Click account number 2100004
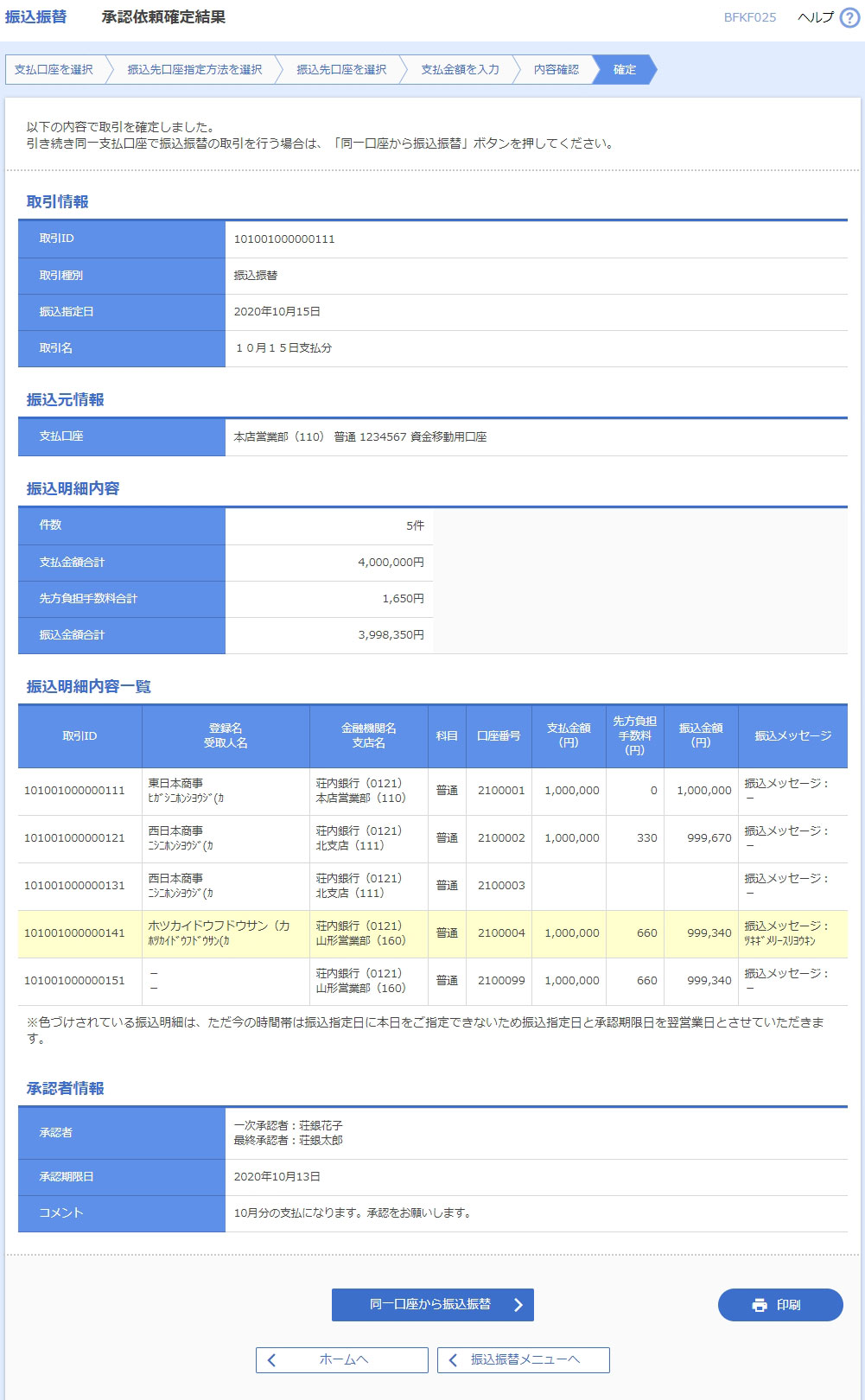The image size is (865, 1400). [x=501, y=933]
